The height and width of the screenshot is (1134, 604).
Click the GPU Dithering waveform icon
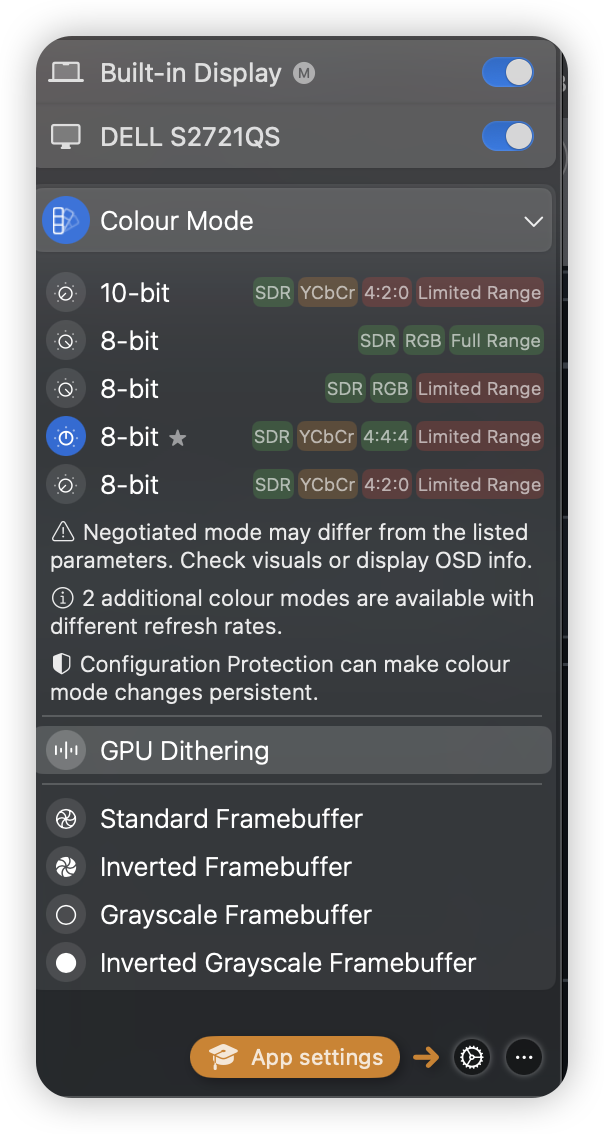point(66,751)
